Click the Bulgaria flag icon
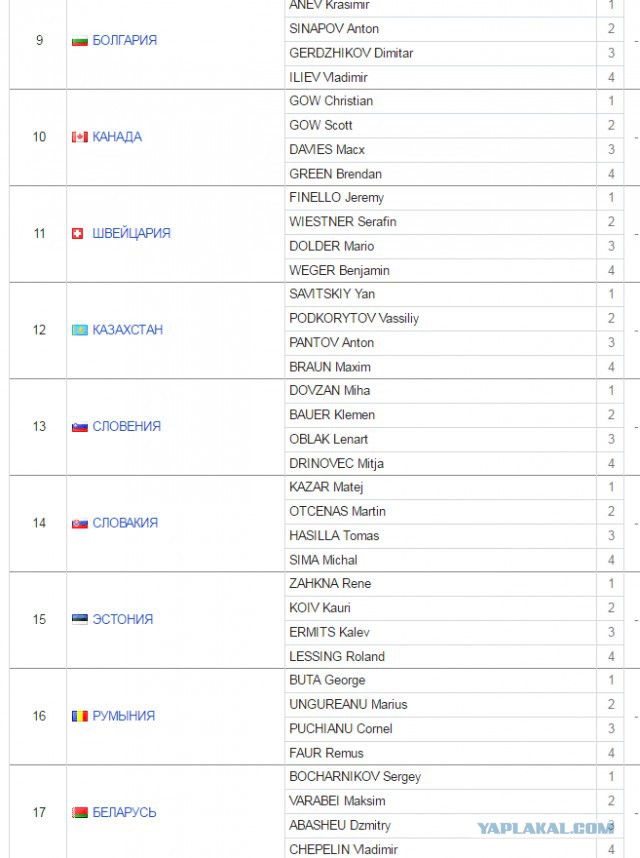The width and height of the screenshot is (640, 858). (80, 41)
